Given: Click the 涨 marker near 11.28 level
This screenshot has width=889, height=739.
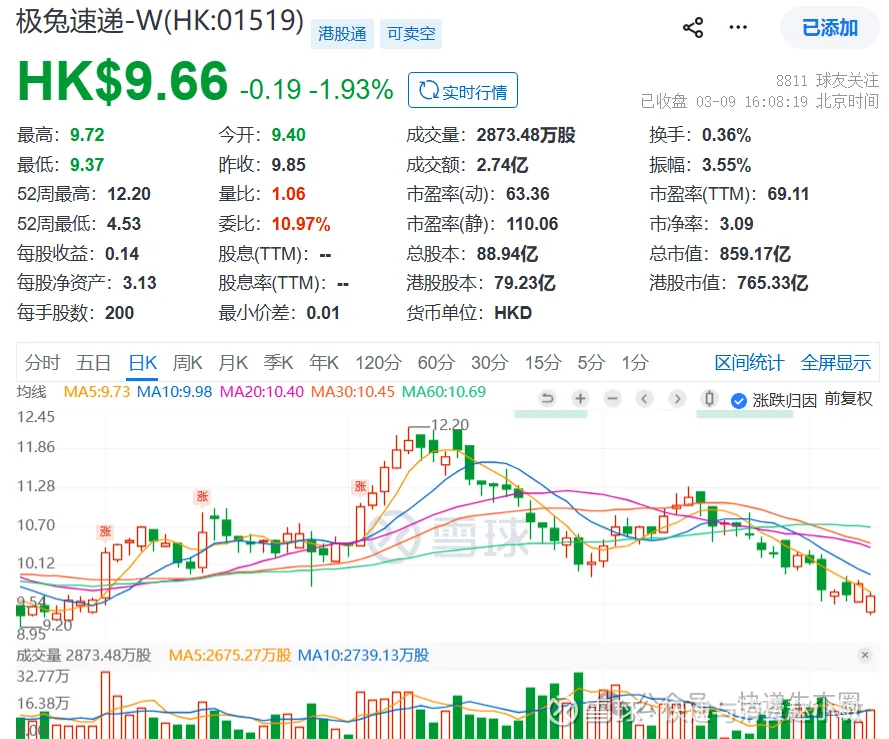Looking at the screenshot, I should point(360,487).
